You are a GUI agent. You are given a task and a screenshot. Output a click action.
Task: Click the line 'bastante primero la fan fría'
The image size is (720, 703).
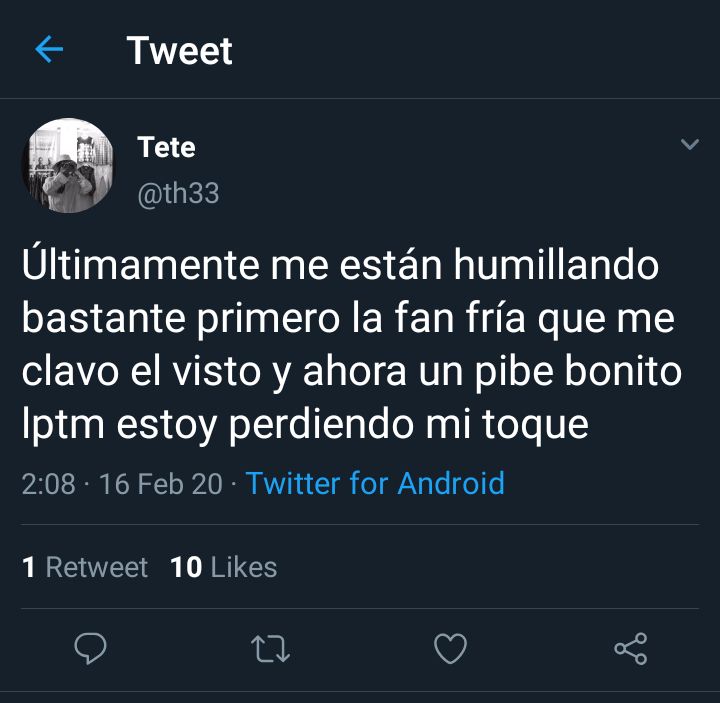(273, 319)
